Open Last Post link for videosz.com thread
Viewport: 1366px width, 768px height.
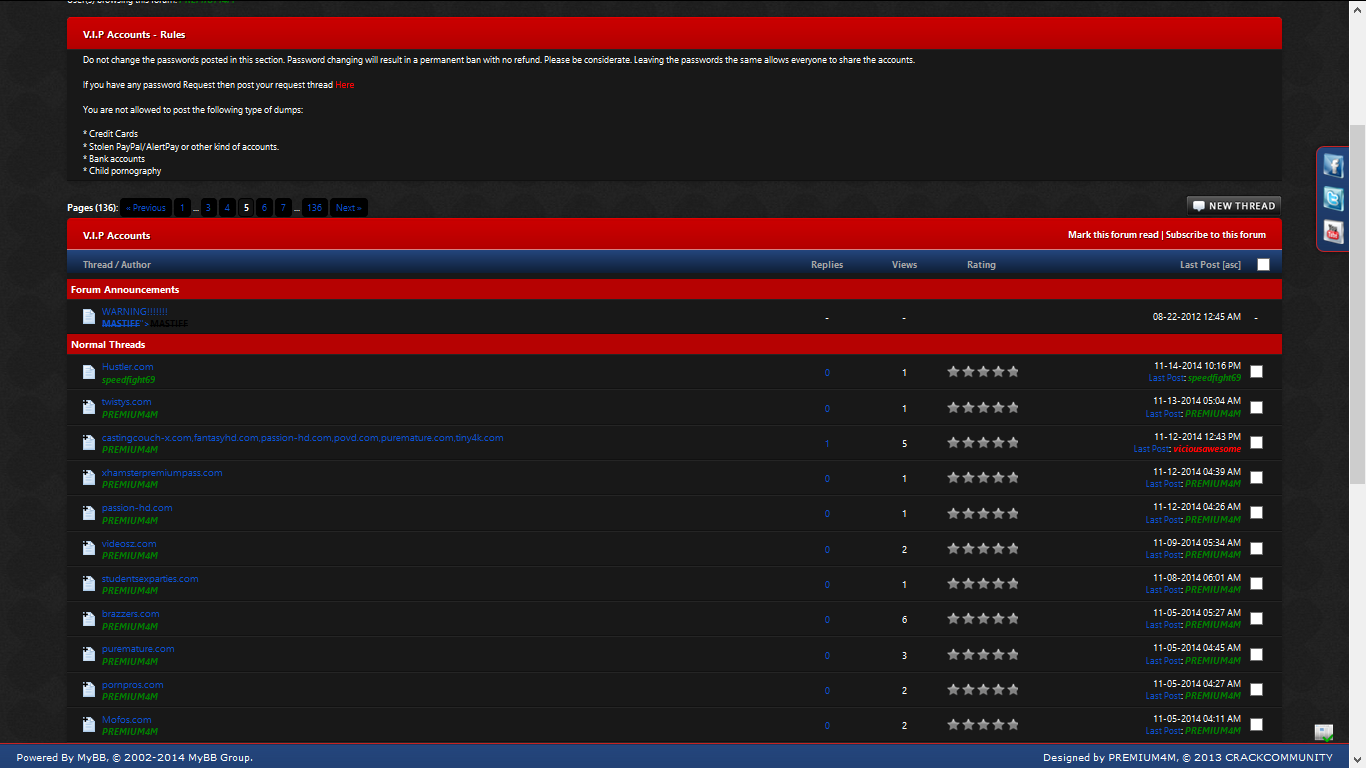(x=1163, y=555)
